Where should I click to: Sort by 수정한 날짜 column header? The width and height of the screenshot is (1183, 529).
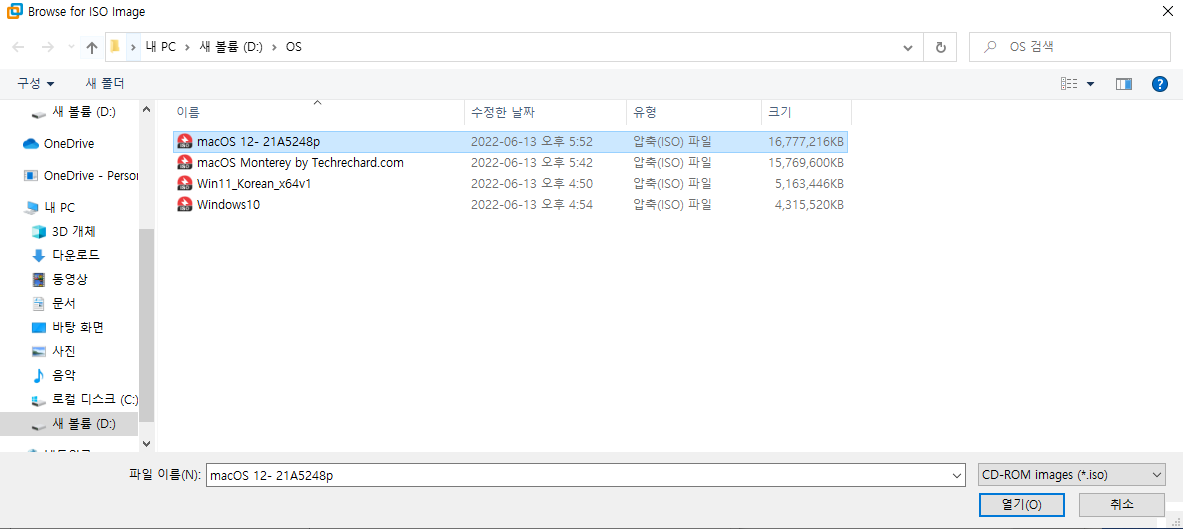(545, 112)
